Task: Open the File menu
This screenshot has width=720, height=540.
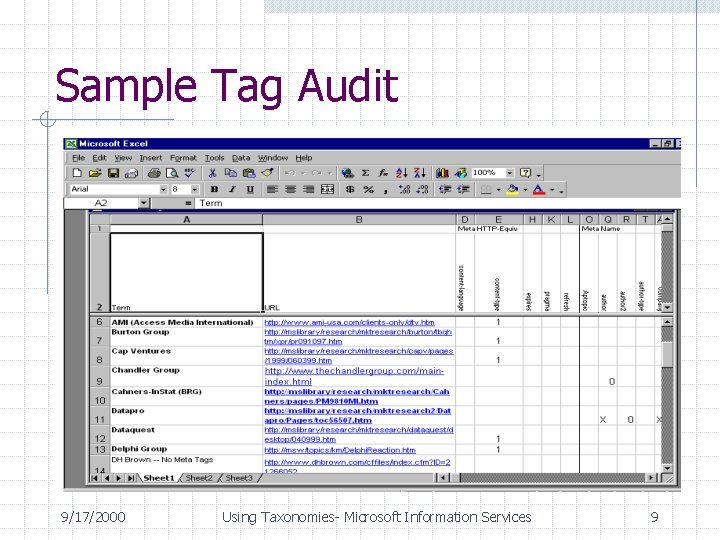Action: (x=79, y=158)
